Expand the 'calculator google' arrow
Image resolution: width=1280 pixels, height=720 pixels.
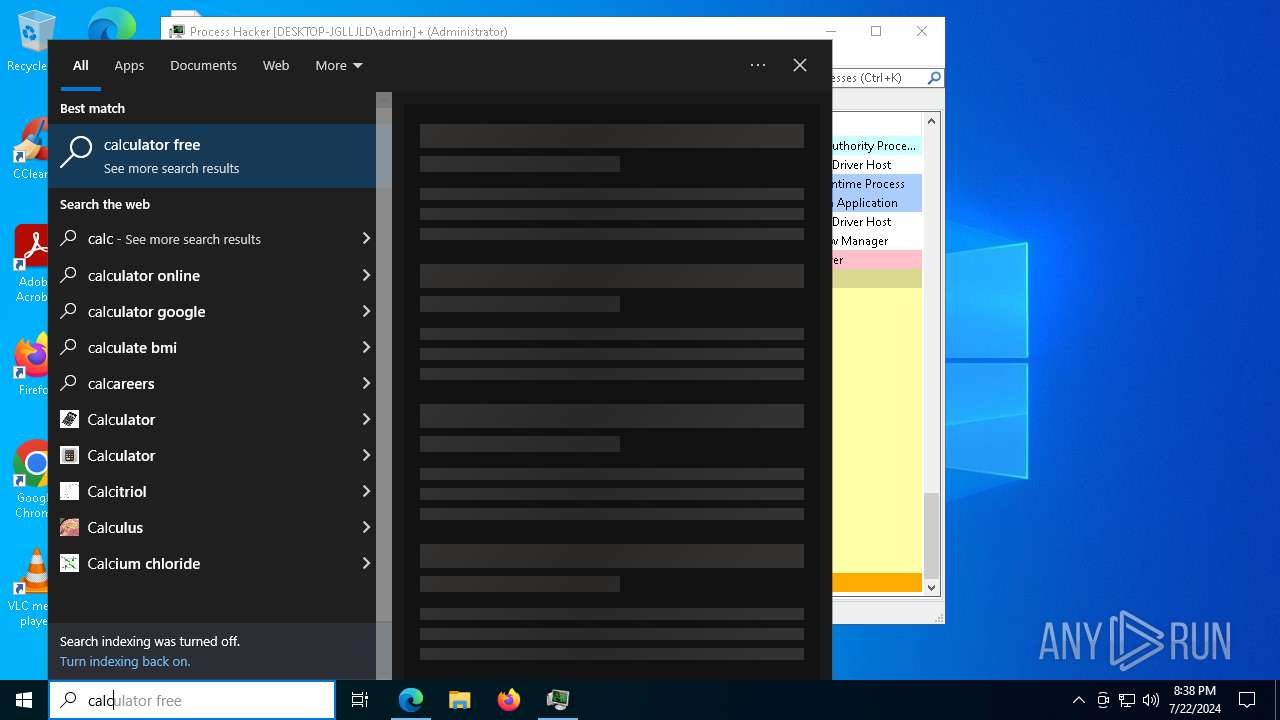tap(366, 311)
